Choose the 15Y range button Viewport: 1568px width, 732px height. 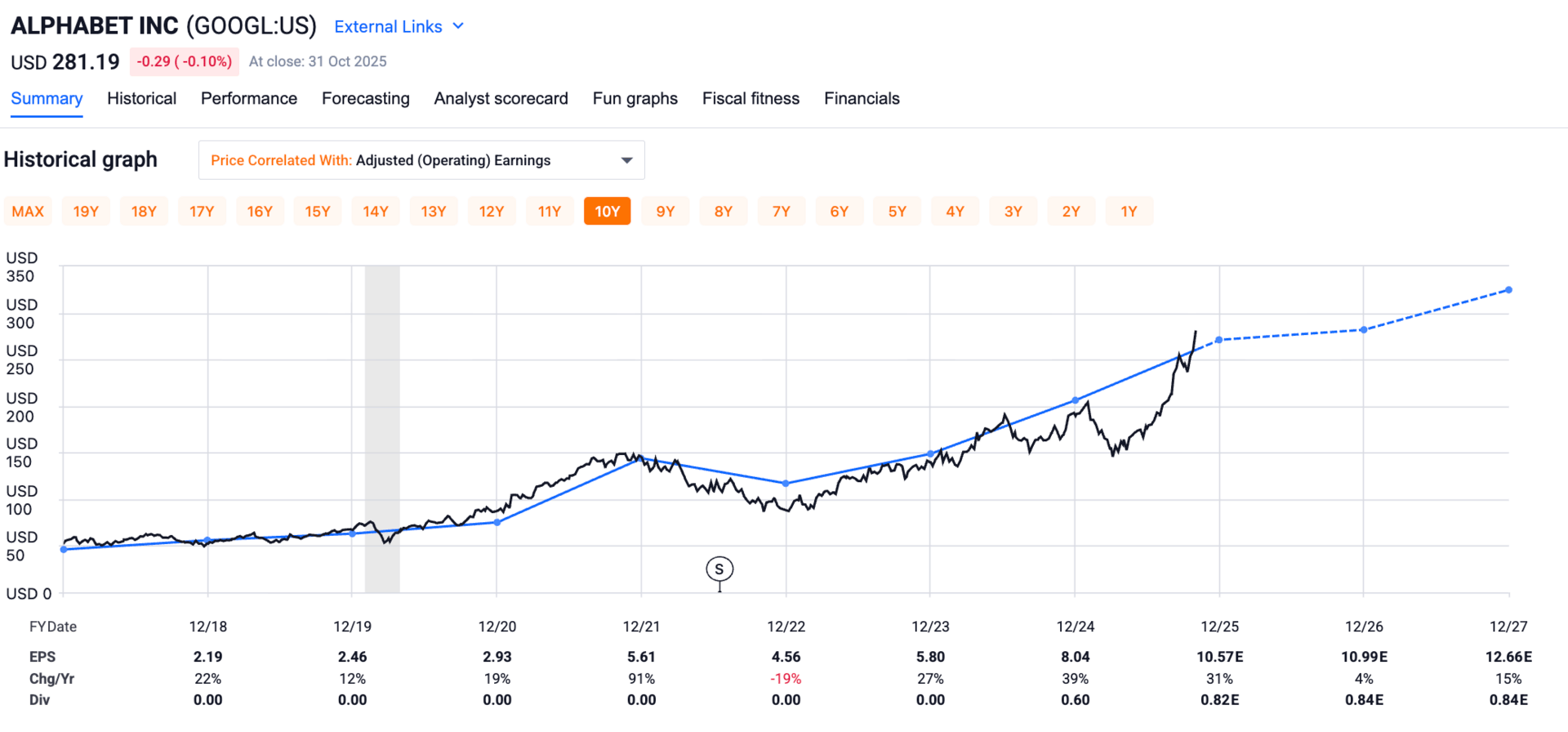(318, 212)
